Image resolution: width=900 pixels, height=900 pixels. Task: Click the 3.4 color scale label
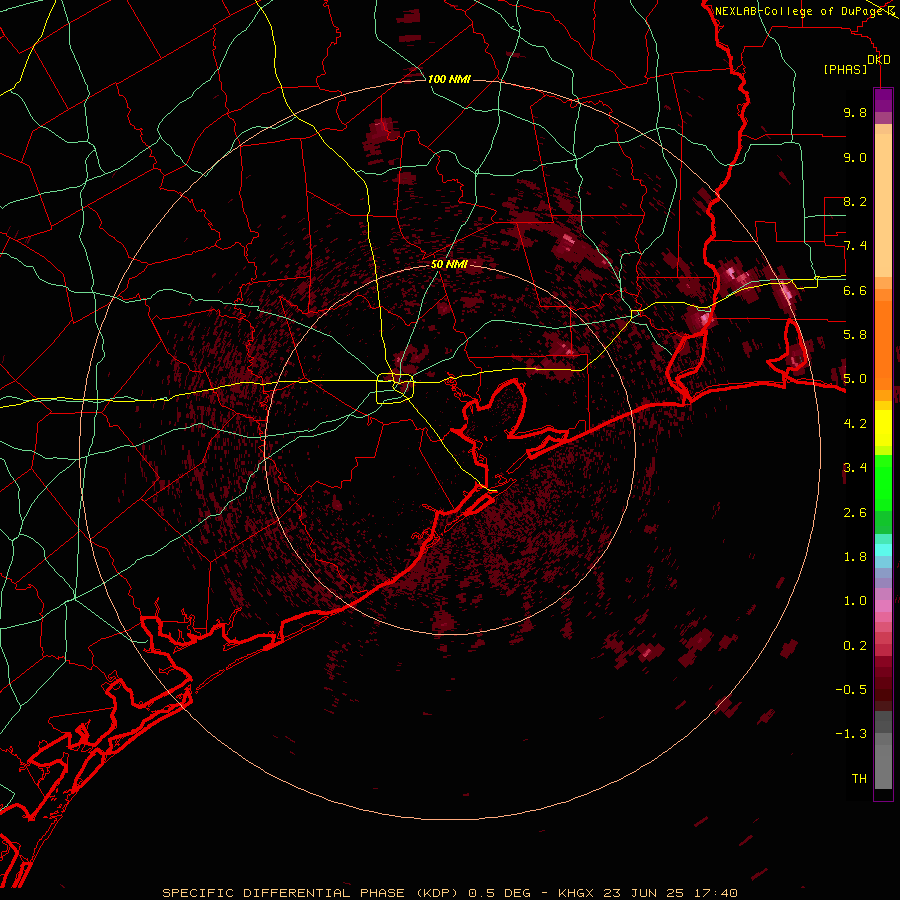pos(855,468)
